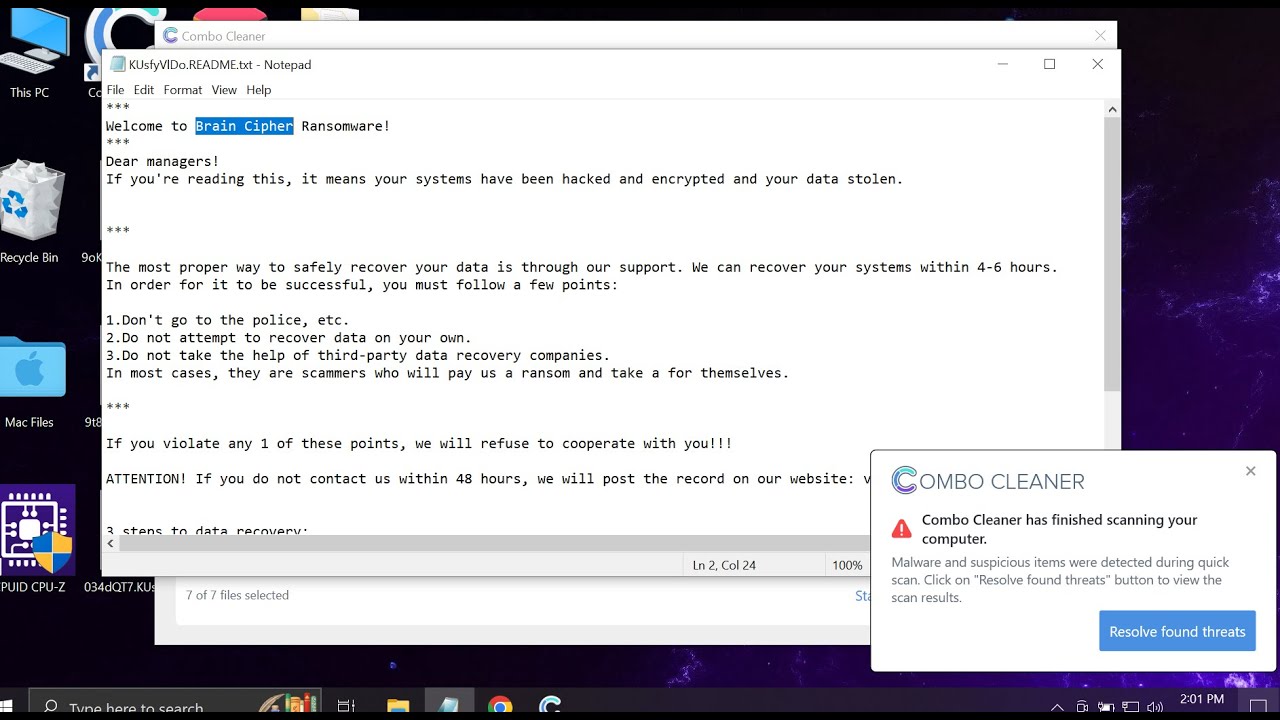Click the 'ATTENTION!' warning line

(x=487, y=479)
